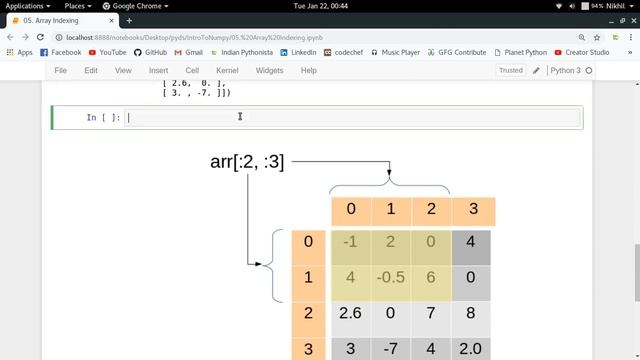Open the Google Chrome app menu
Screen dimensions: 640x360
135,6
